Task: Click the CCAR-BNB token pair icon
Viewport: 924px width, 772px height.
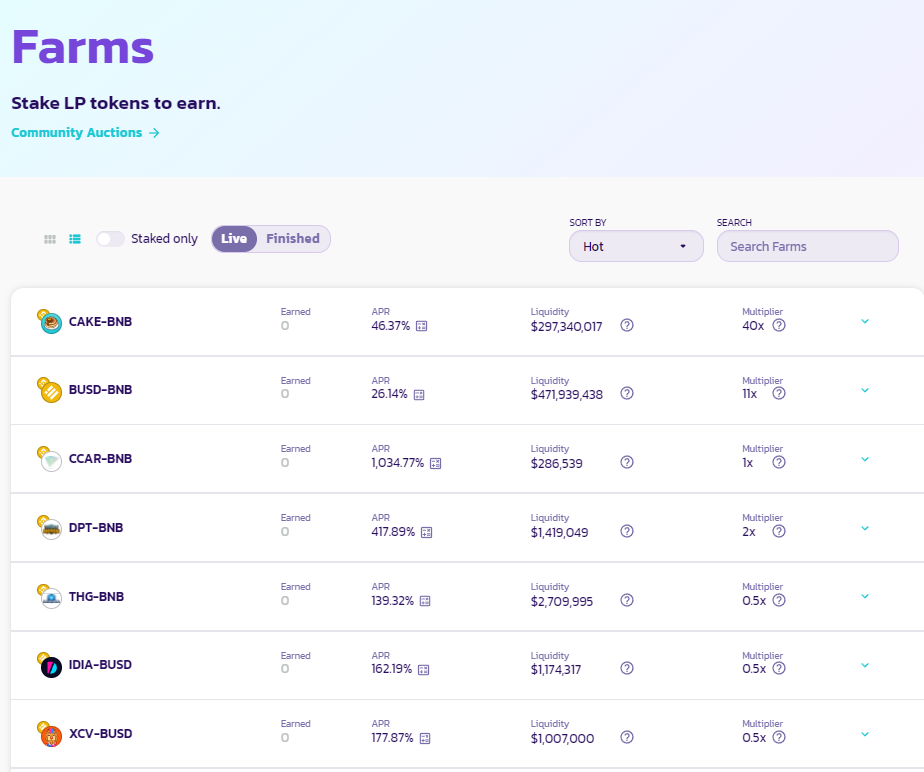Action: coord(50,459)
